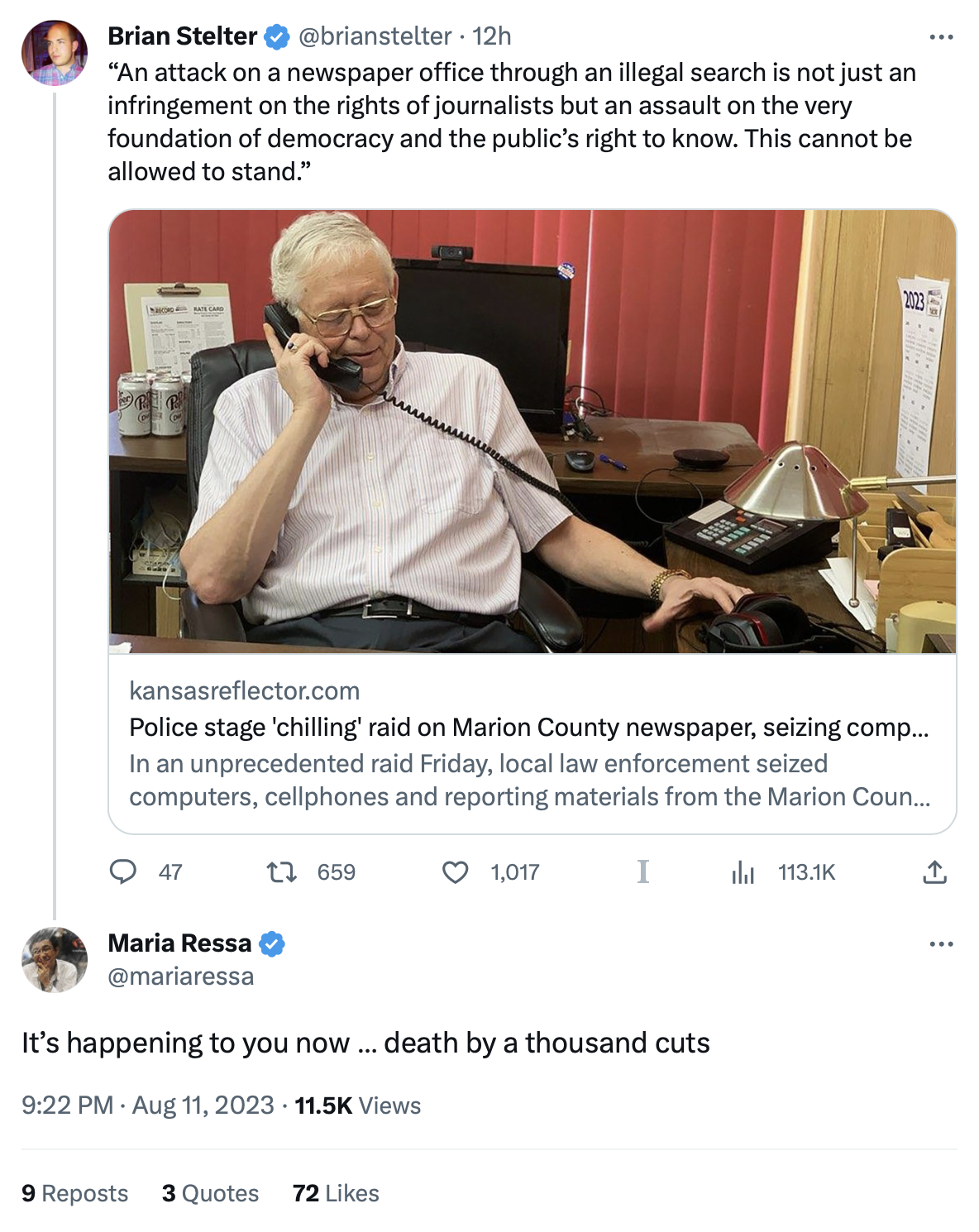Open more options on Maria Ressa's tweet
This screenshot has width=979, height=1232.
pos(941,944)
